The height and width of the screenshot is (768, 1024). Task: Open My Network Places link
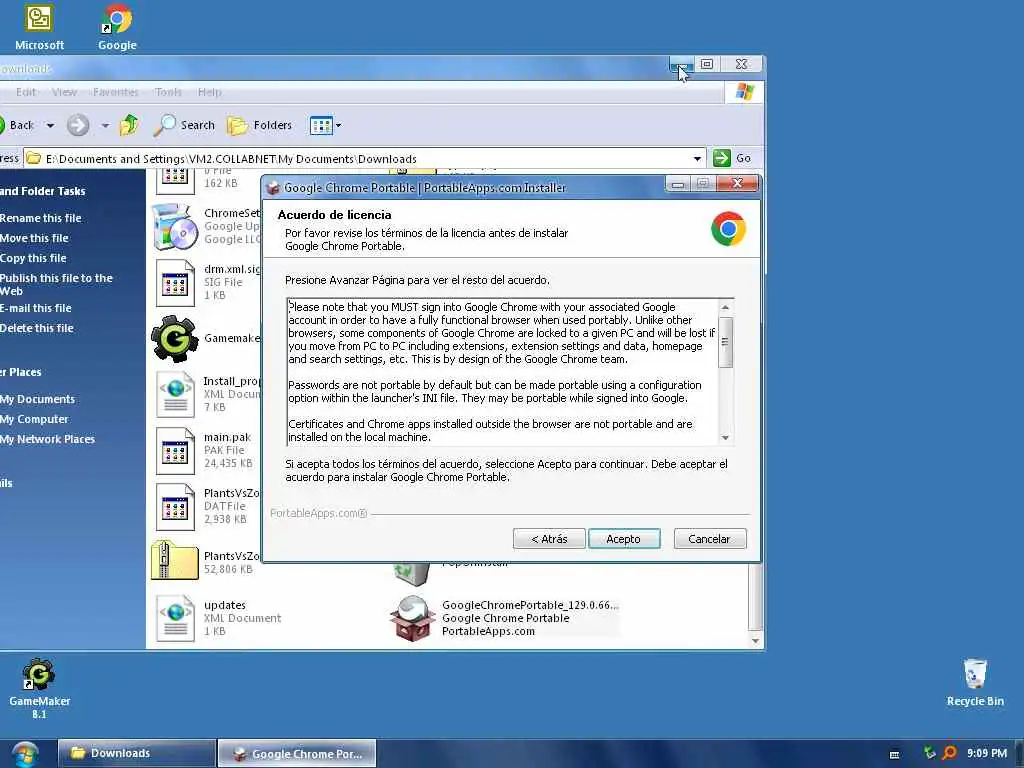tap(47, 440)
